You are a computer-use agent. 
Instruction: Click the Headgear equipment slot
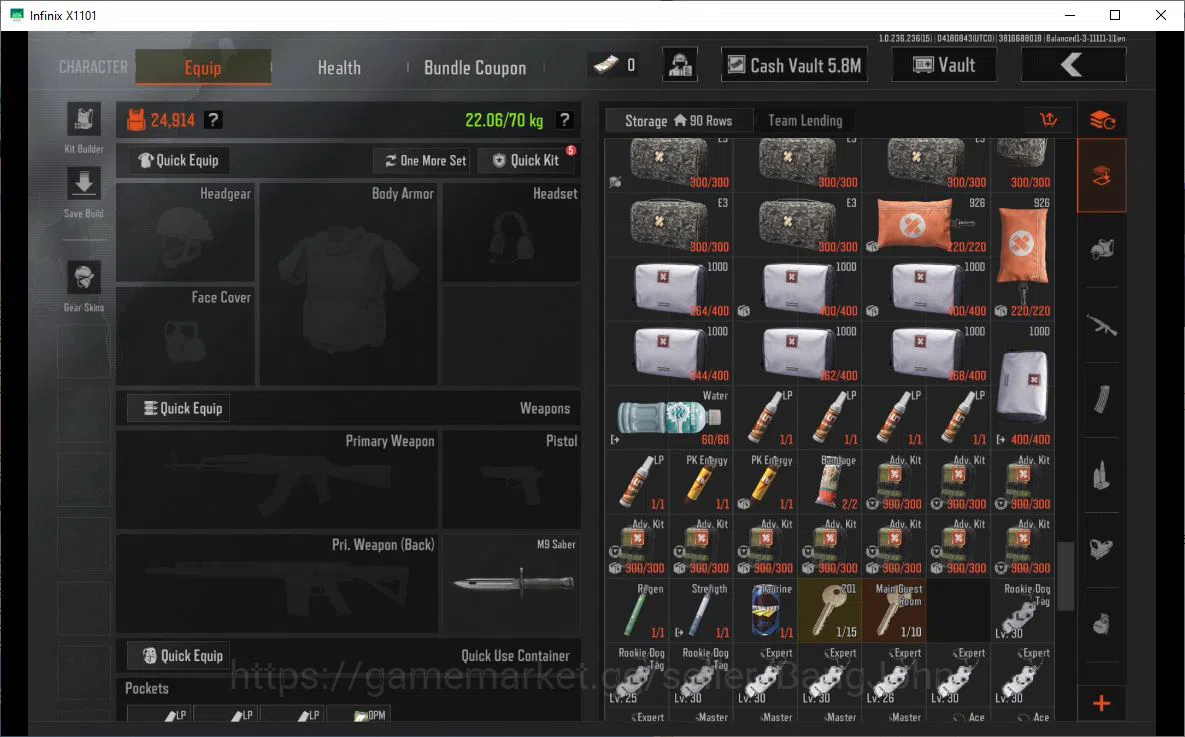pyautogui.click(x=185, y=232)
